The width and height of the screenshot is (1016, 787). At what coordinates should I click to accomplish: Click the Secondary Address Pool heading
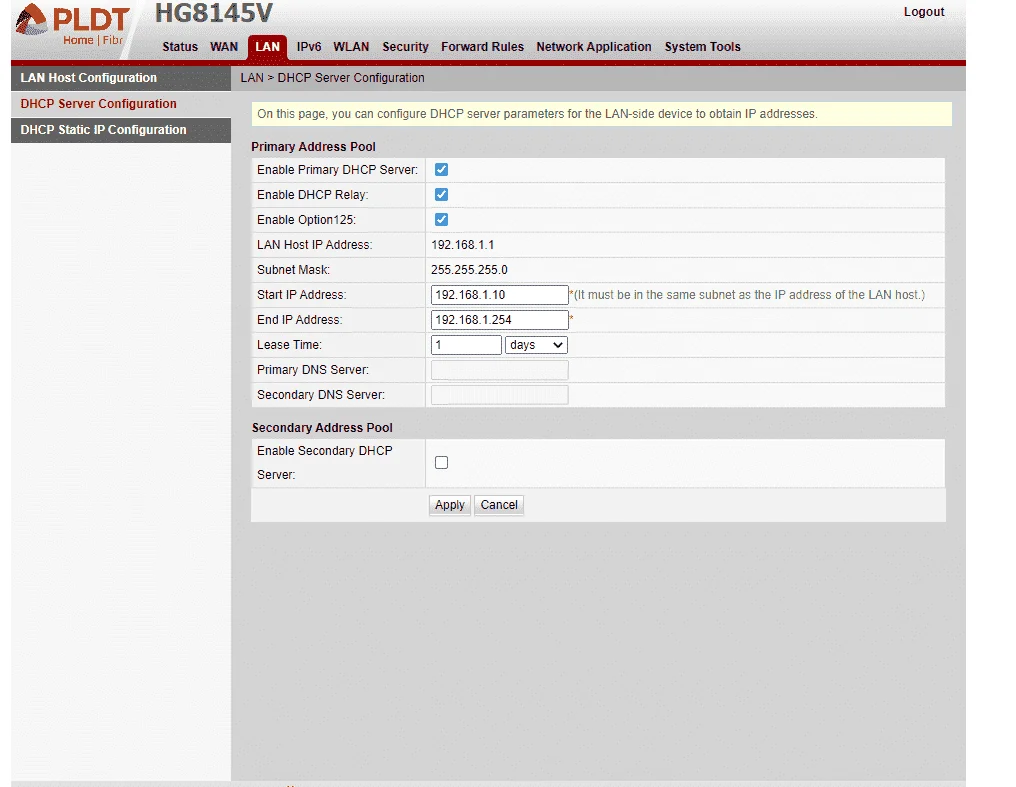pos(322,428)
